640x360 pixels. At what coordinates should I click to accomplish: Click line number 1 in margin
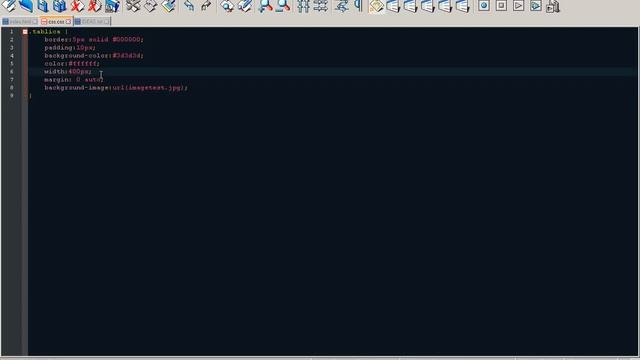(11, 31)
